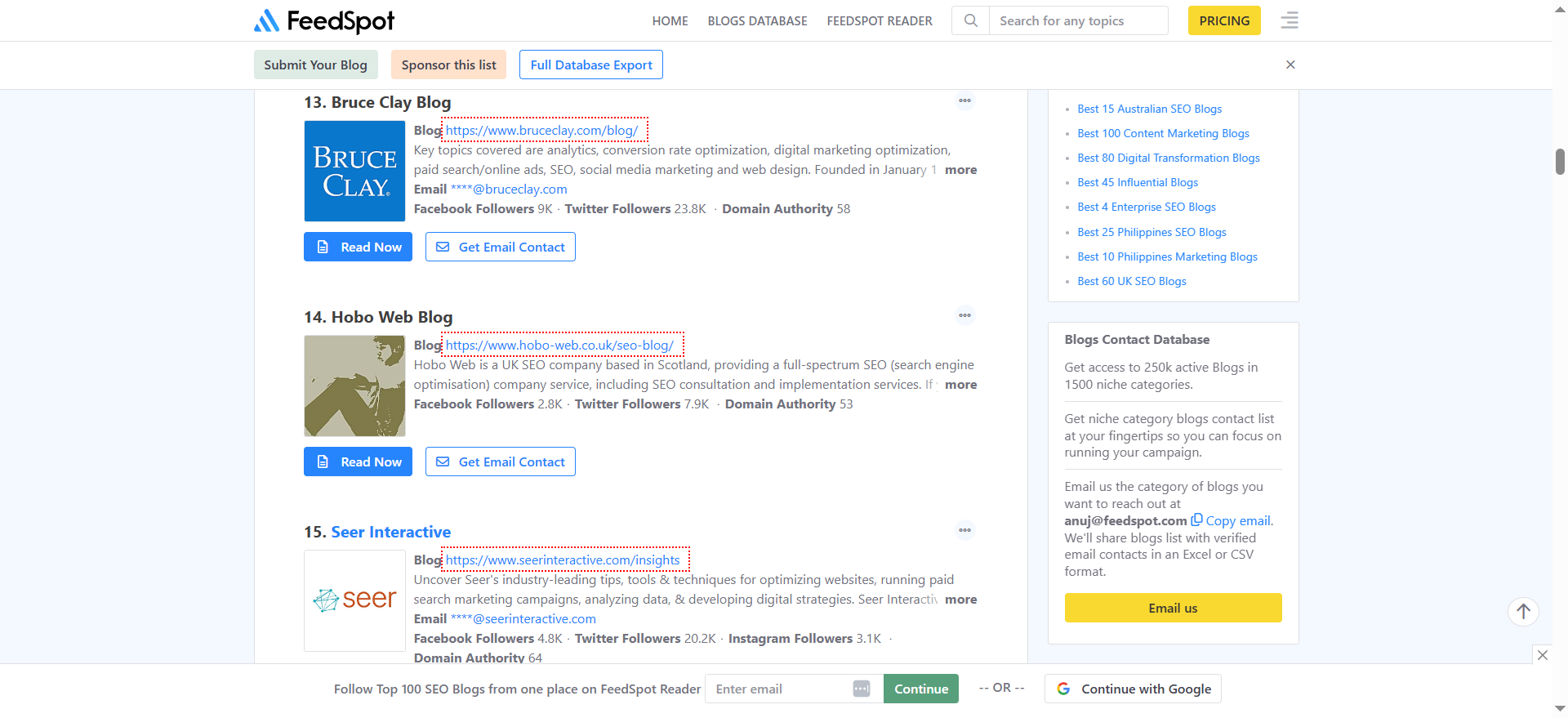This screenshot has width=1568, height=718.
Task: Click the green Continue button
Action: point(921,689)
